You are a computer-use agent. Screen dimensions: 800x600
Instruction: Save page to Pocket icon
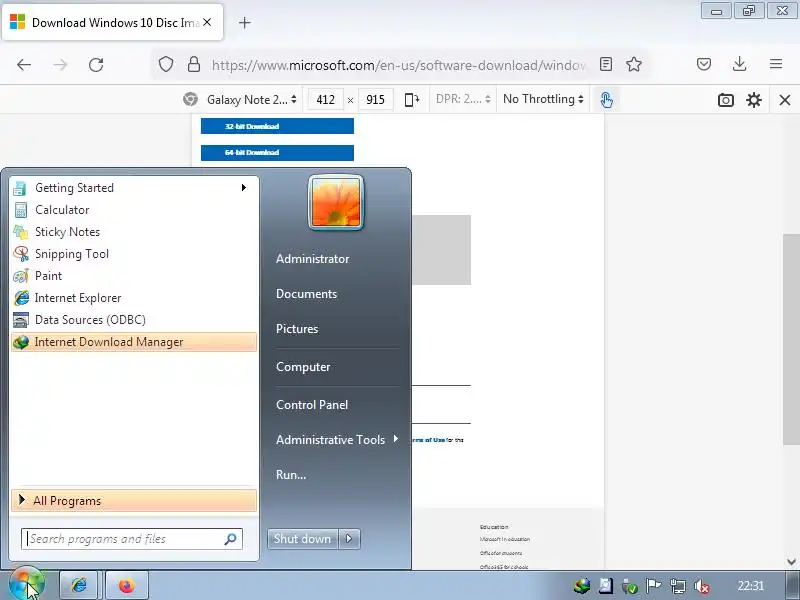coord(704,64)
